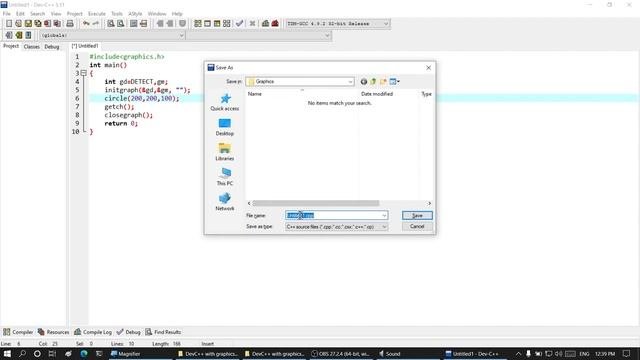
Task: Click the Open file toolbar icon
Action: pyautogui.click(x=18, y=24)
